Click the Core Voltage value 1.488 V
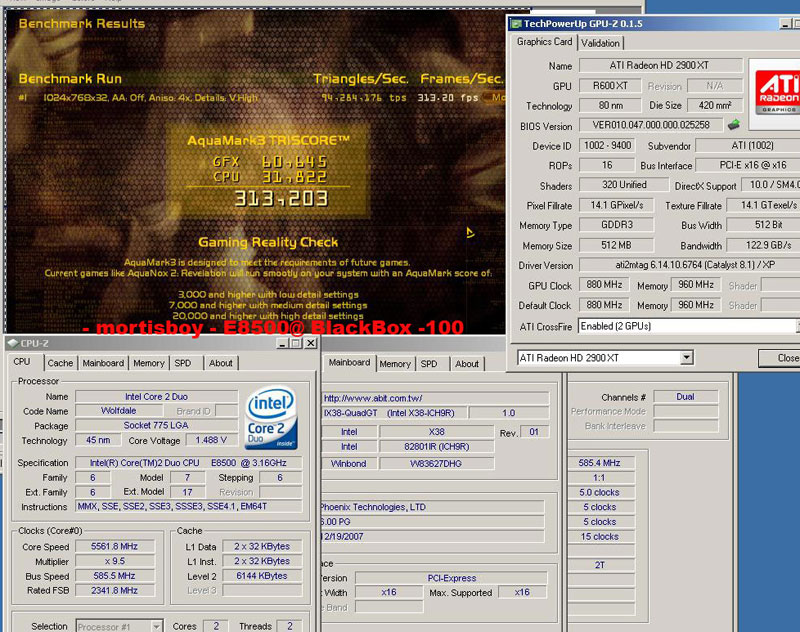 pyautogui.click(x=211, y=440)
